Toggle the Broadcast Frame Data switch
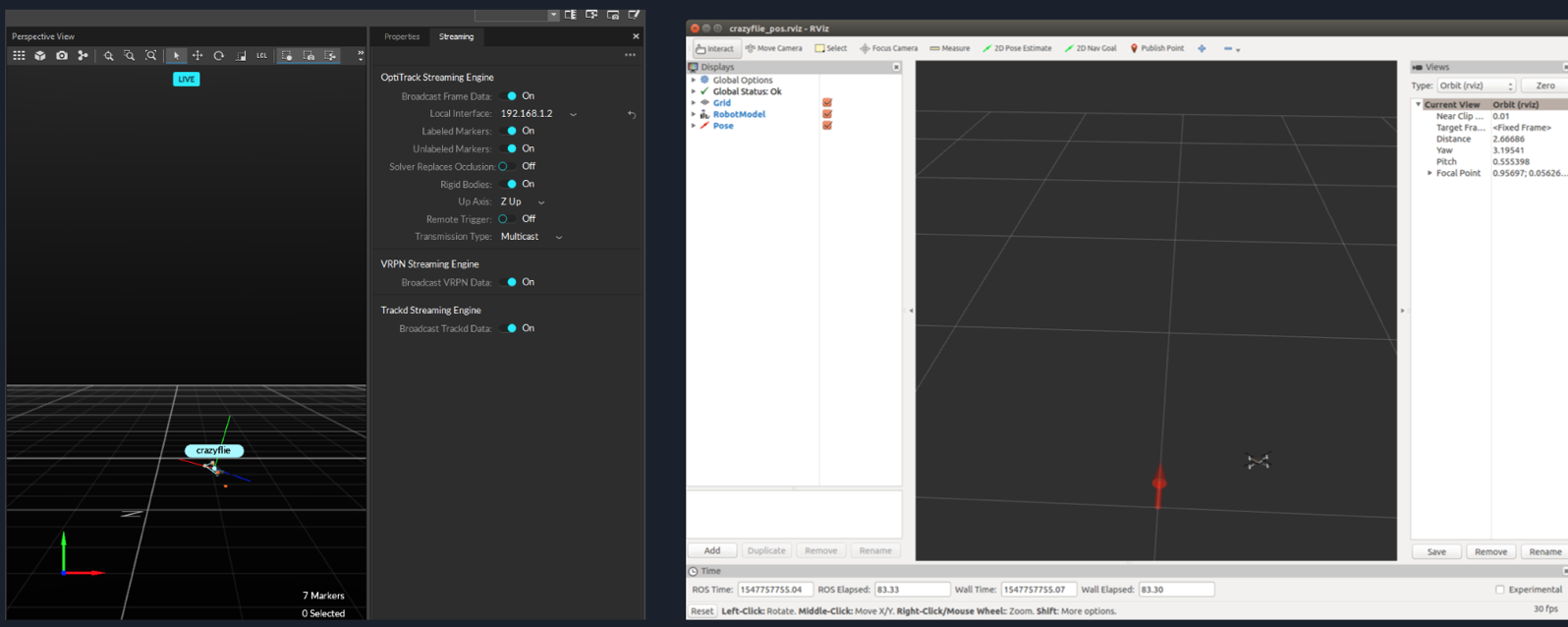The width and height of the screenshot is (1568, 627). pyautogui.click(x=508, y=96)
